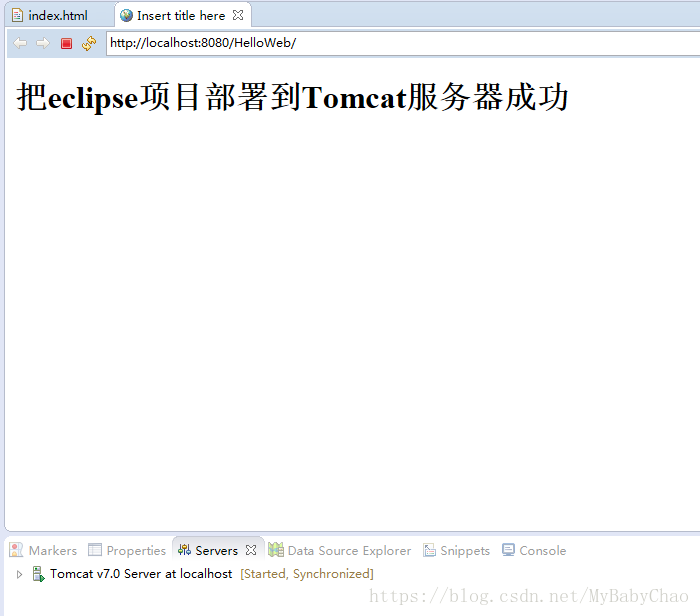
Task: Click the Servers tab icon
Action: click(184, 550)
